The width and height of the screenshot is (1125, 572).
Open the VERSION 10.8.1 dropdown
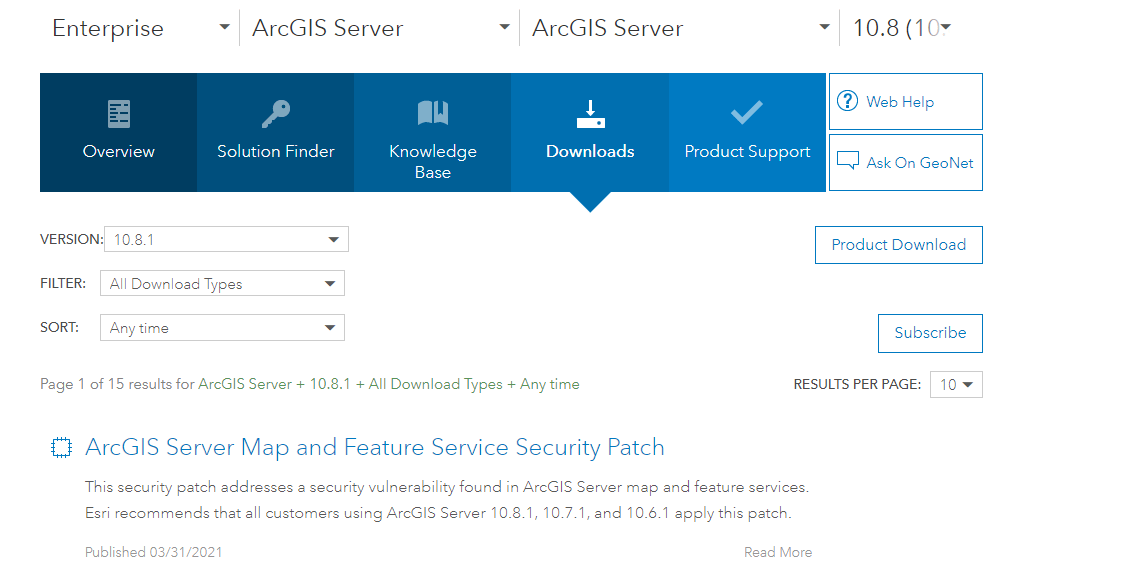click(227, 239)
